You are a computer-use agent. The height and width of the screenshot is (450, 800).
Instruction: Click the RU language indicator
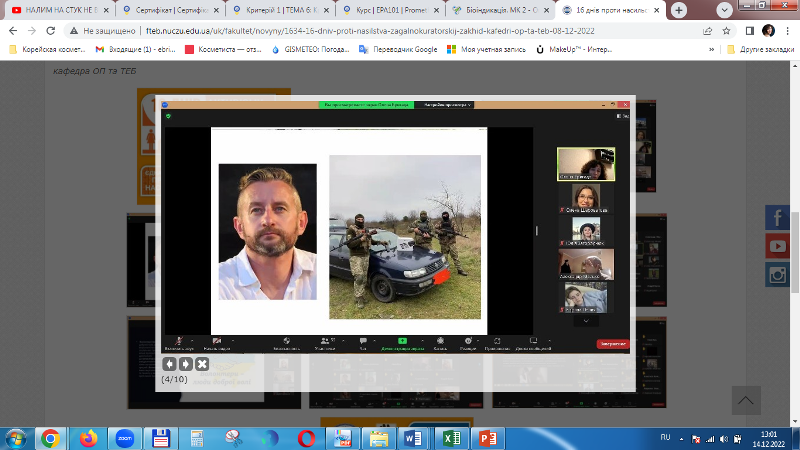[665, 437]
